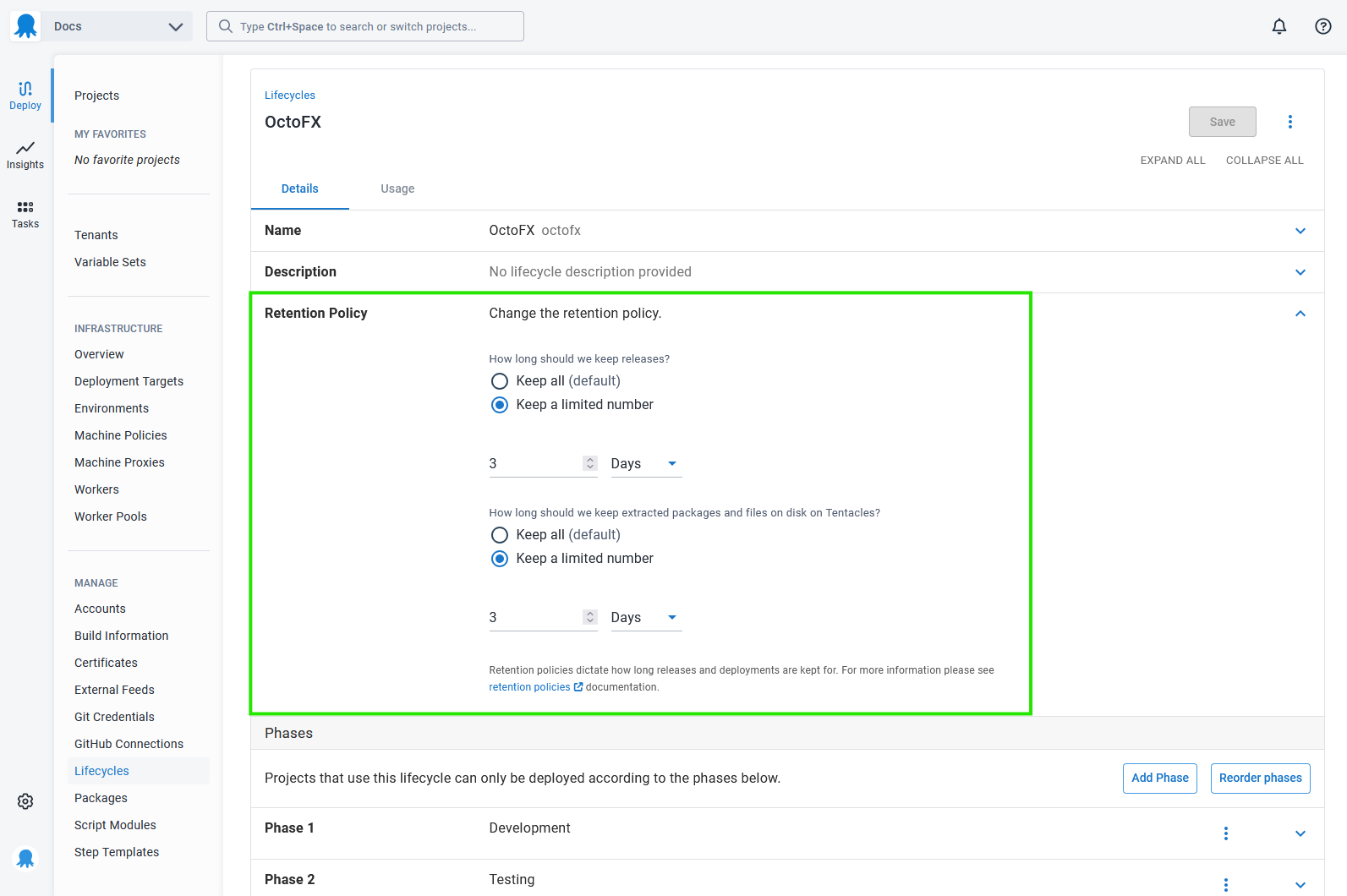Viewport: 1347px width, 896px height.
Task: Open Build Information in the sidebar
Action: coord(121,636)
